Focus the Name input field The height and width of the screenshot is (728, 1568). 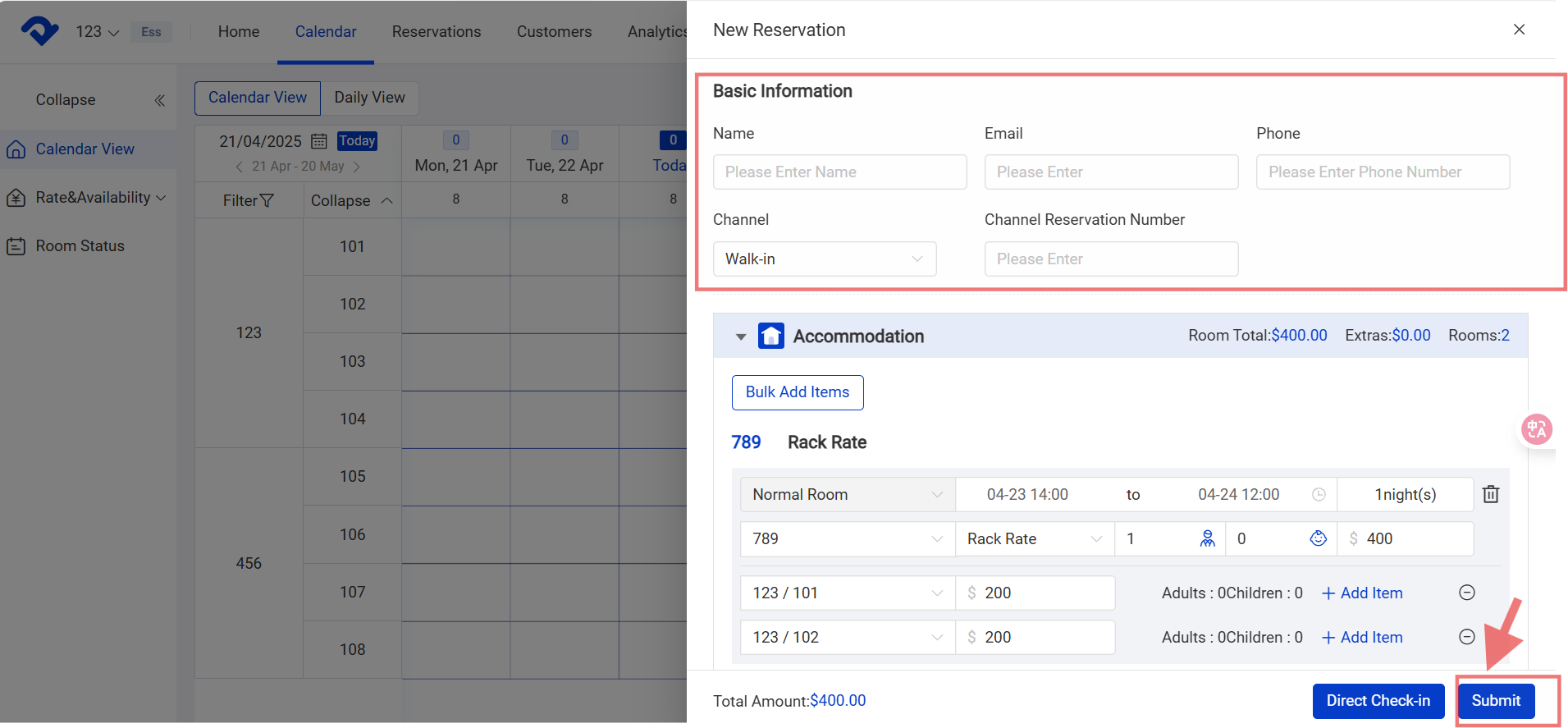(x=839, y=172)
